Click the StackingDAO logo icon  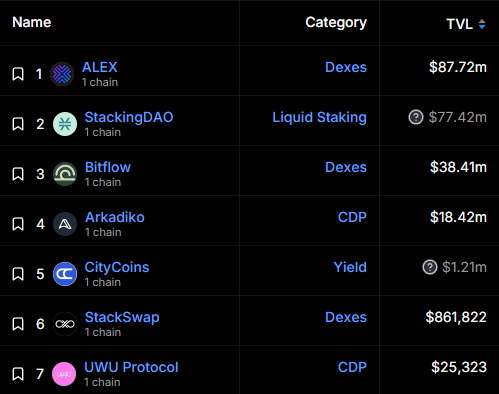pos(65,124)
